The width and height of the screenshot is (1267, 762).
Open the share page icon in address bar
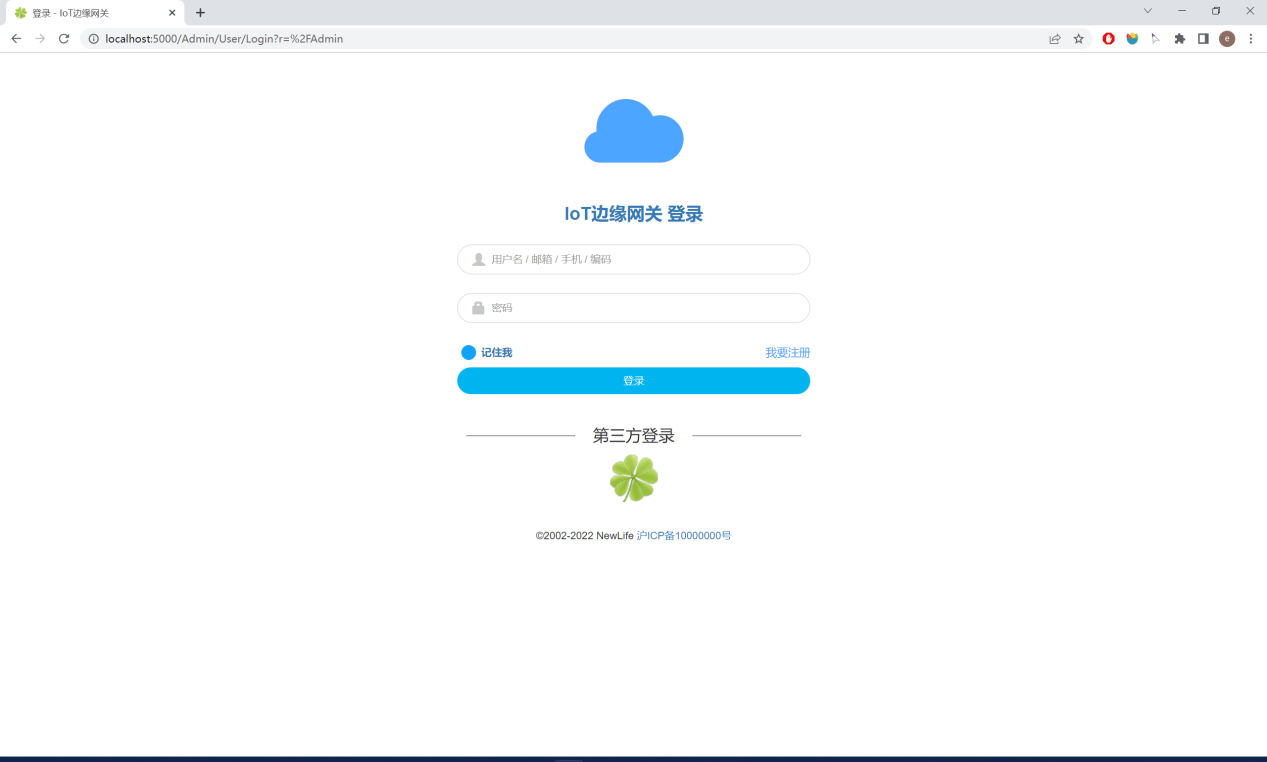[x=1054, y=39]
